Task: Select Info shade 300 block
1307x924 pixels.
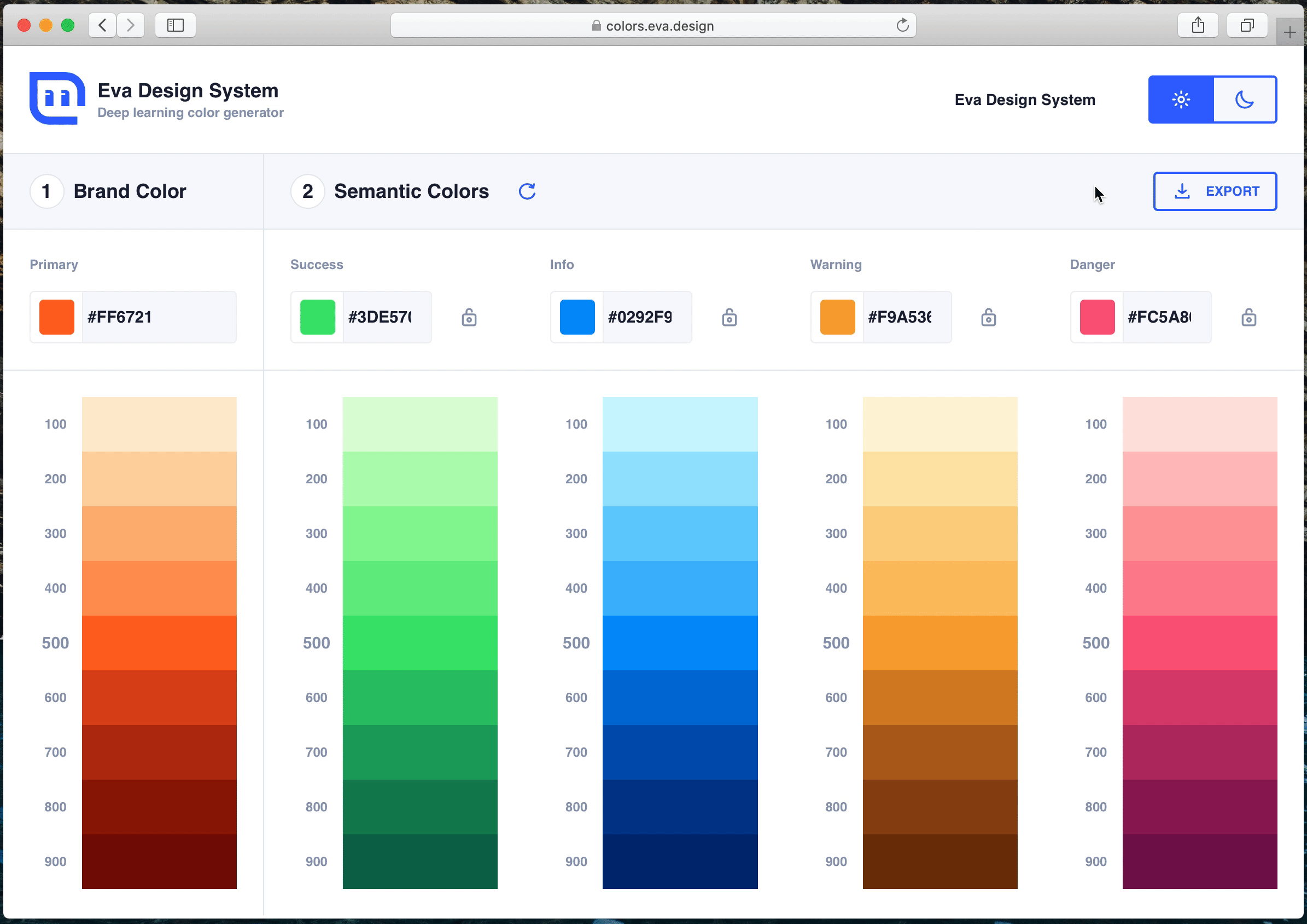Action: click(x=680, y=534)
